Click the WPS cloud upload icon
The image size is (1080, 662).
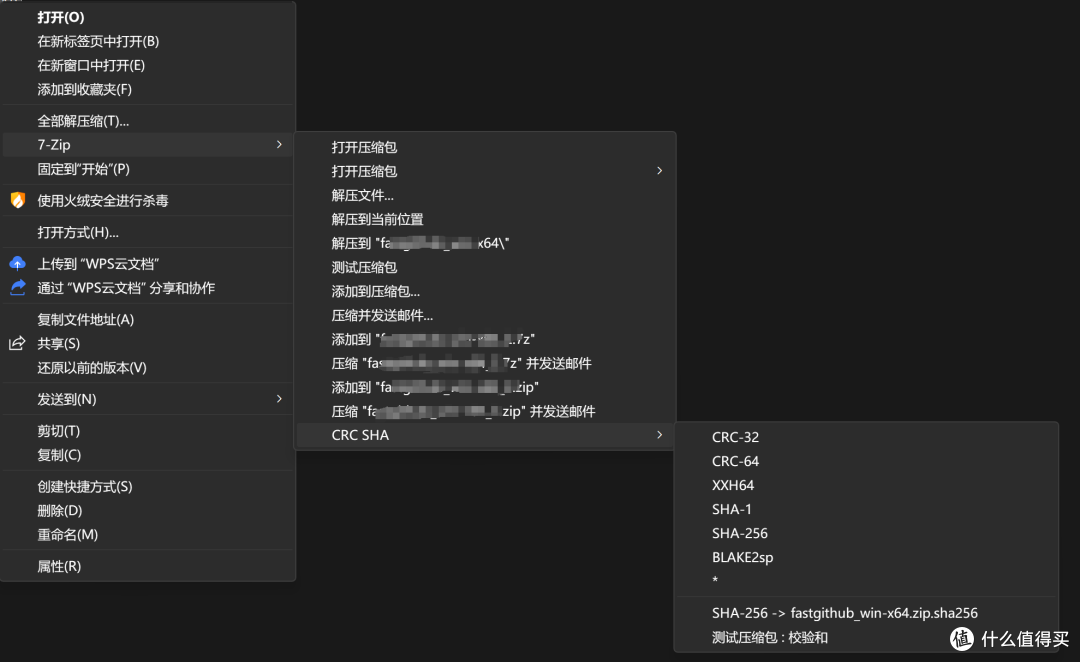tap(18, 263)
